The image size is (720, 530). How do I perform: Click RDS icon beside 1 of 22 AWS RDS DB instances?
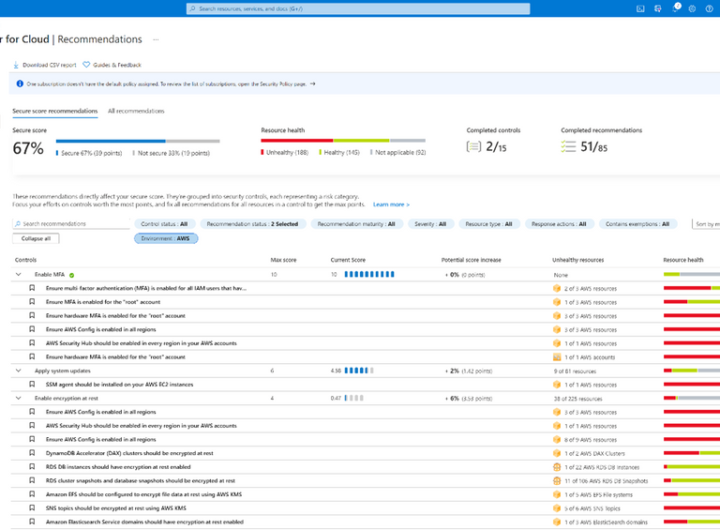click(x=557, y=467)
